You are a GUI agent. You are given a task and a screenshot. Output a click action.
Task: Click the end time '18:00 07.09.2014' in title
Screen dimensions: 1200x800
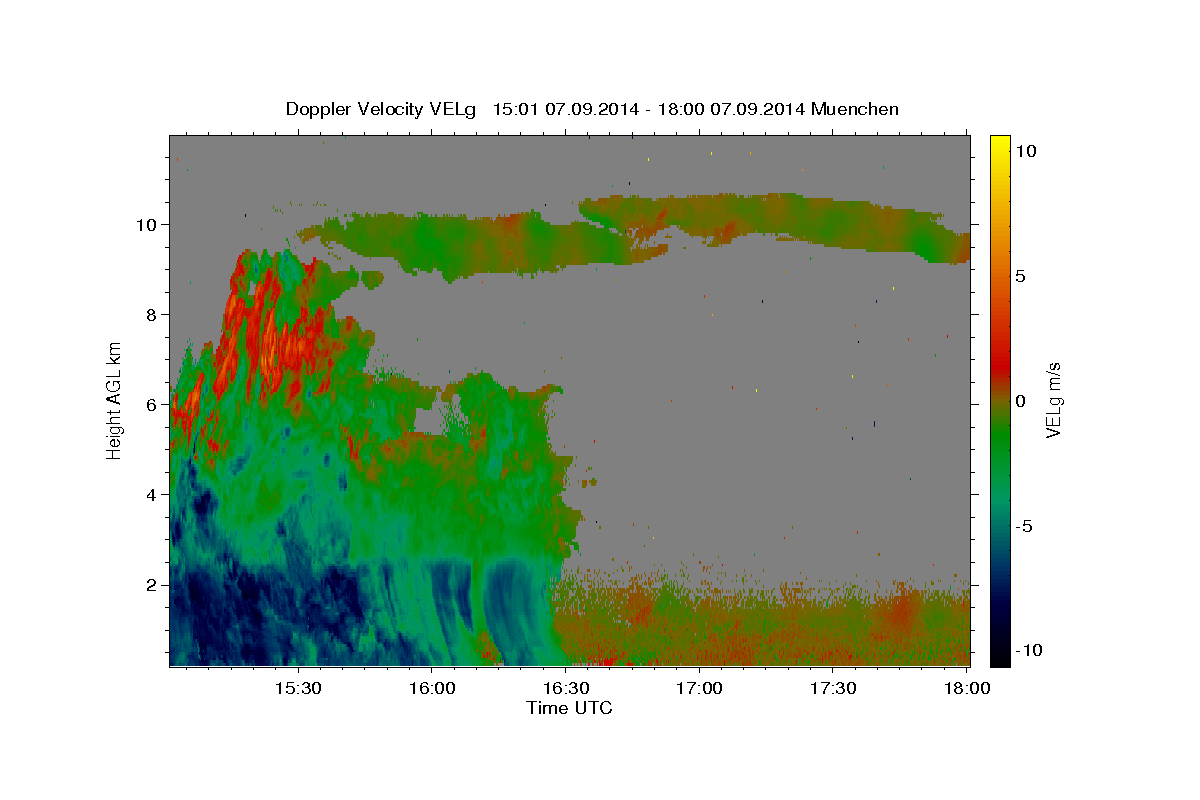[733, 109]
